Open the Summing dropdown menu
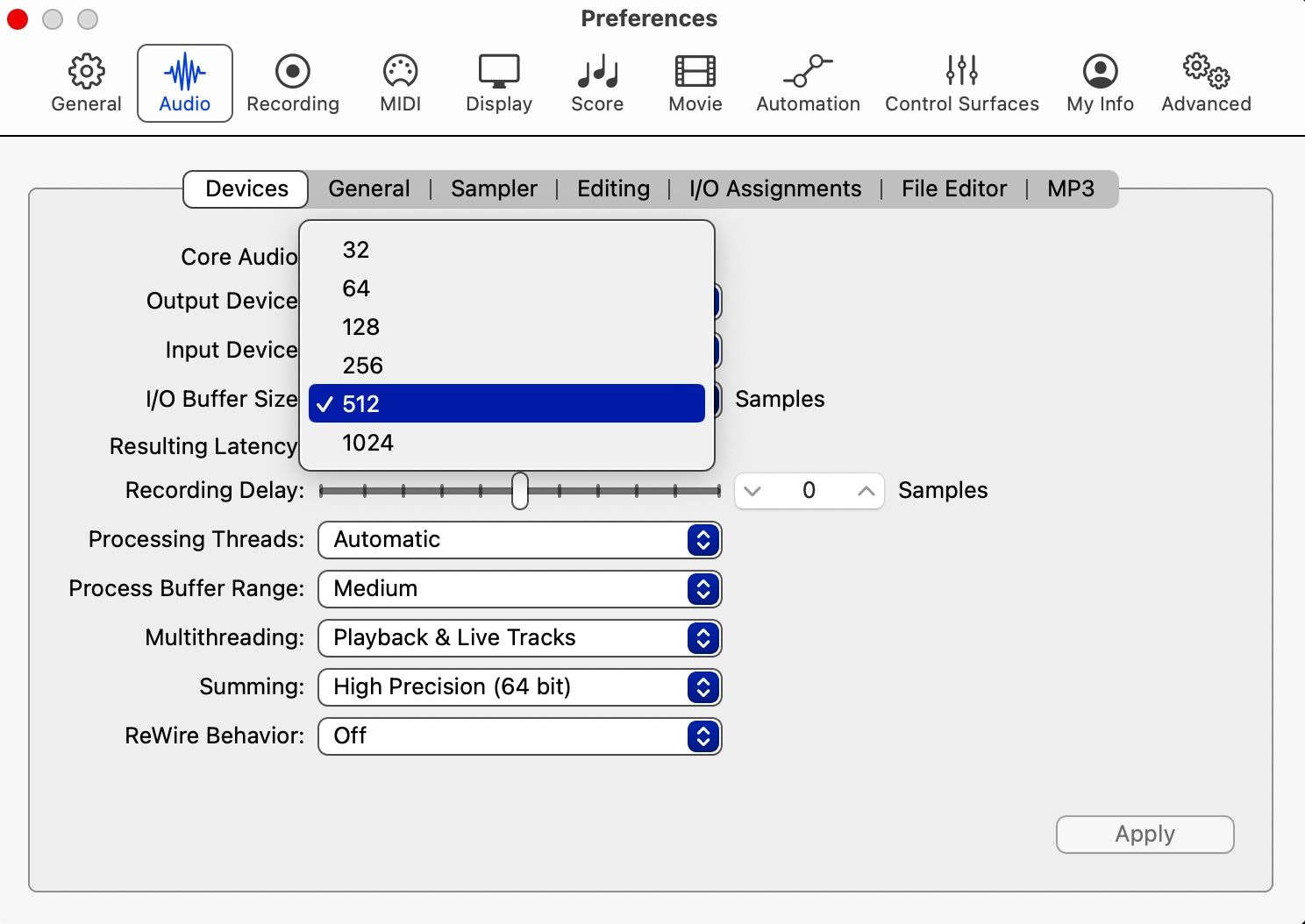 click(x=519, y=687)
